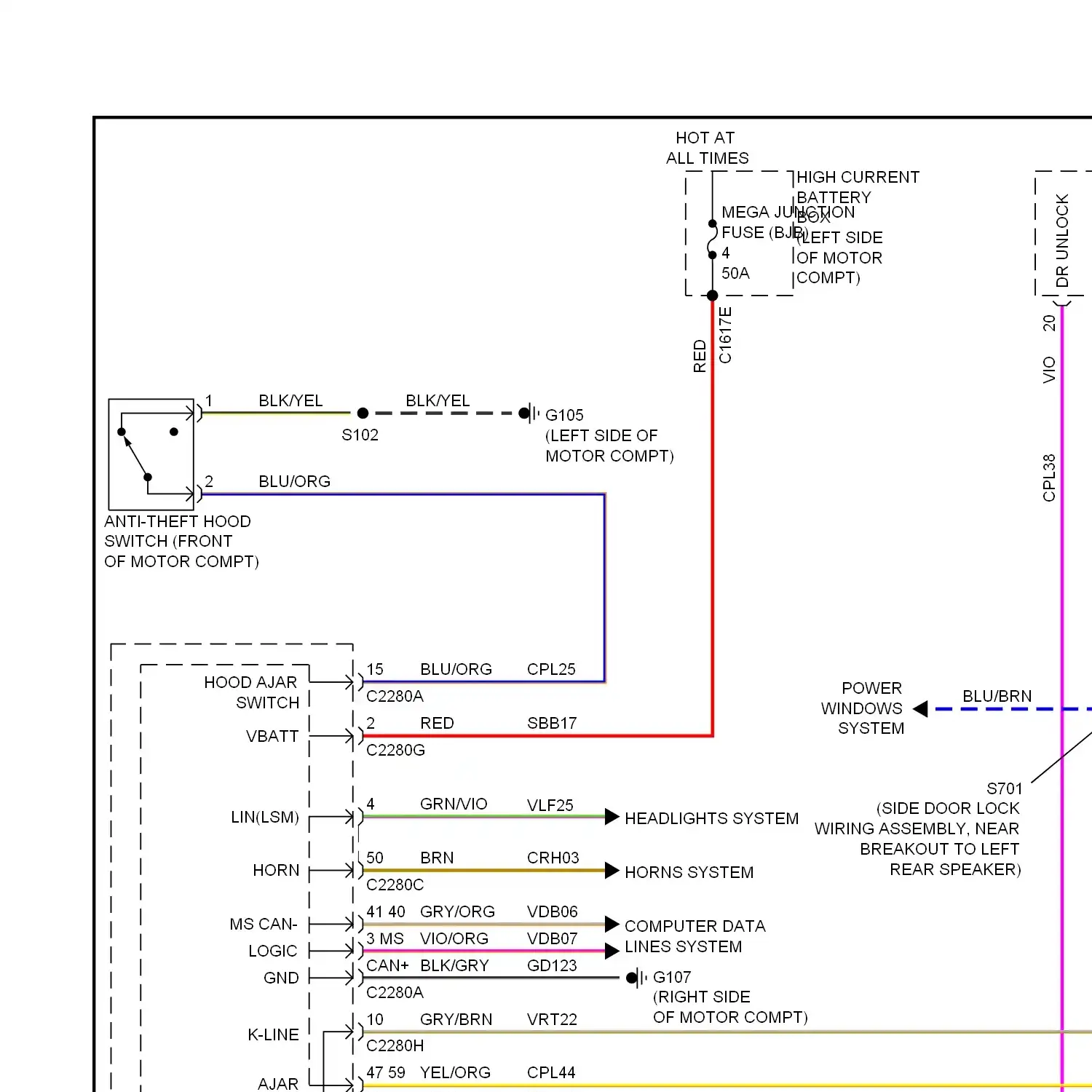The image size is (1092, 1092).
Task: Select the VLF25 circuit label
Action: click(x=550, y=805)
